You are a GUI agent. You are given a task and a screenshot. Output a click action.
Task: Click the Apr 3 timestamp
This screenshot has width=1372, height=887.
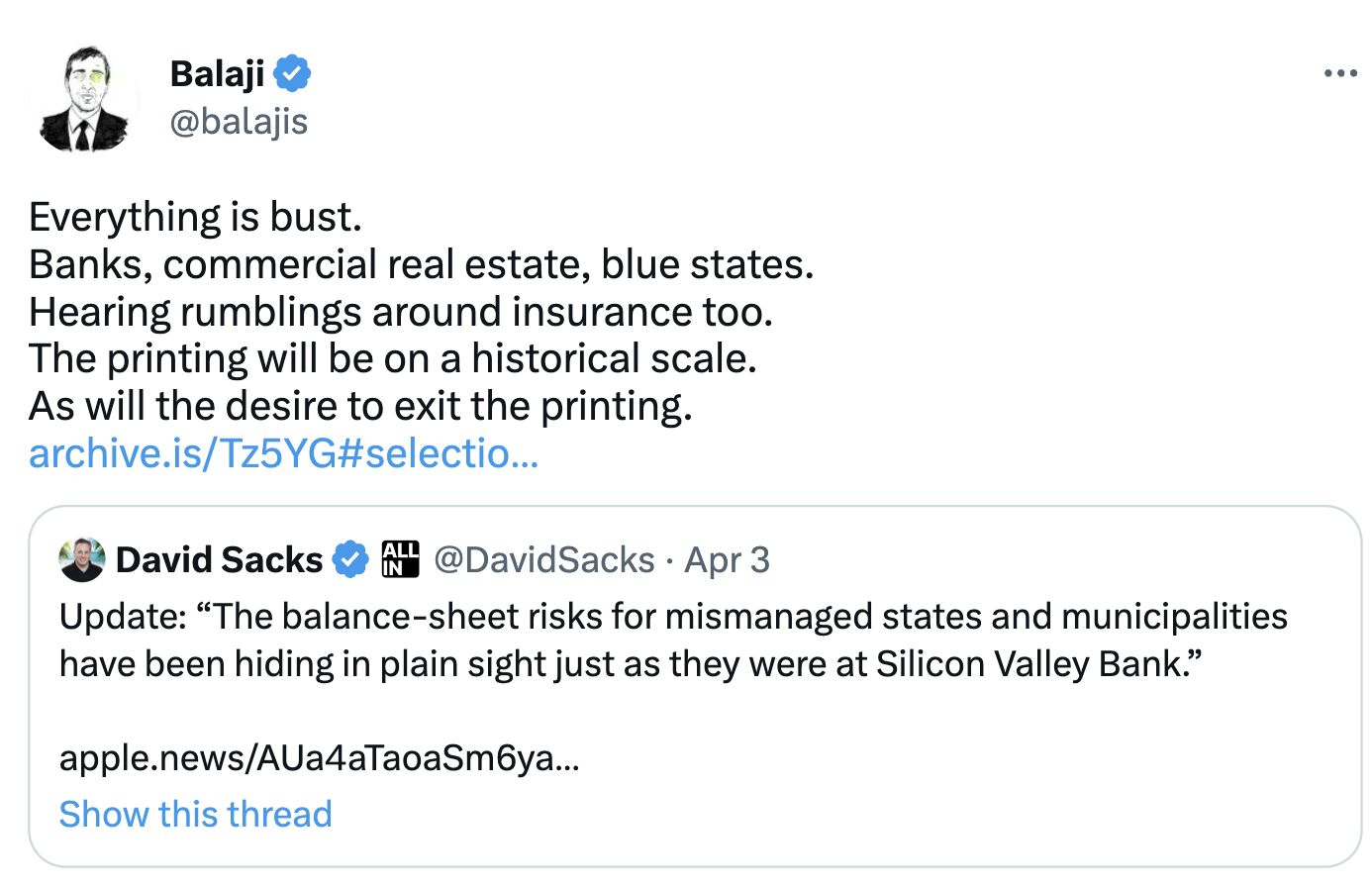coord(727,560)
